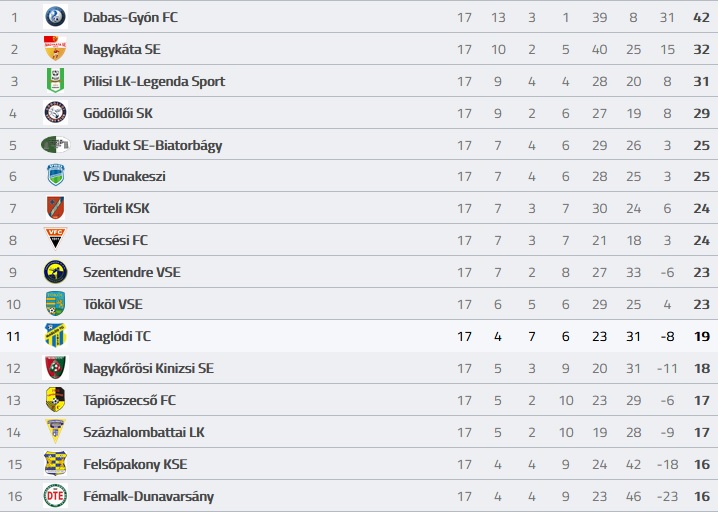718x512 pixels.
Task: Click the VS Dunakeszi shield icon
Action: 55,176
